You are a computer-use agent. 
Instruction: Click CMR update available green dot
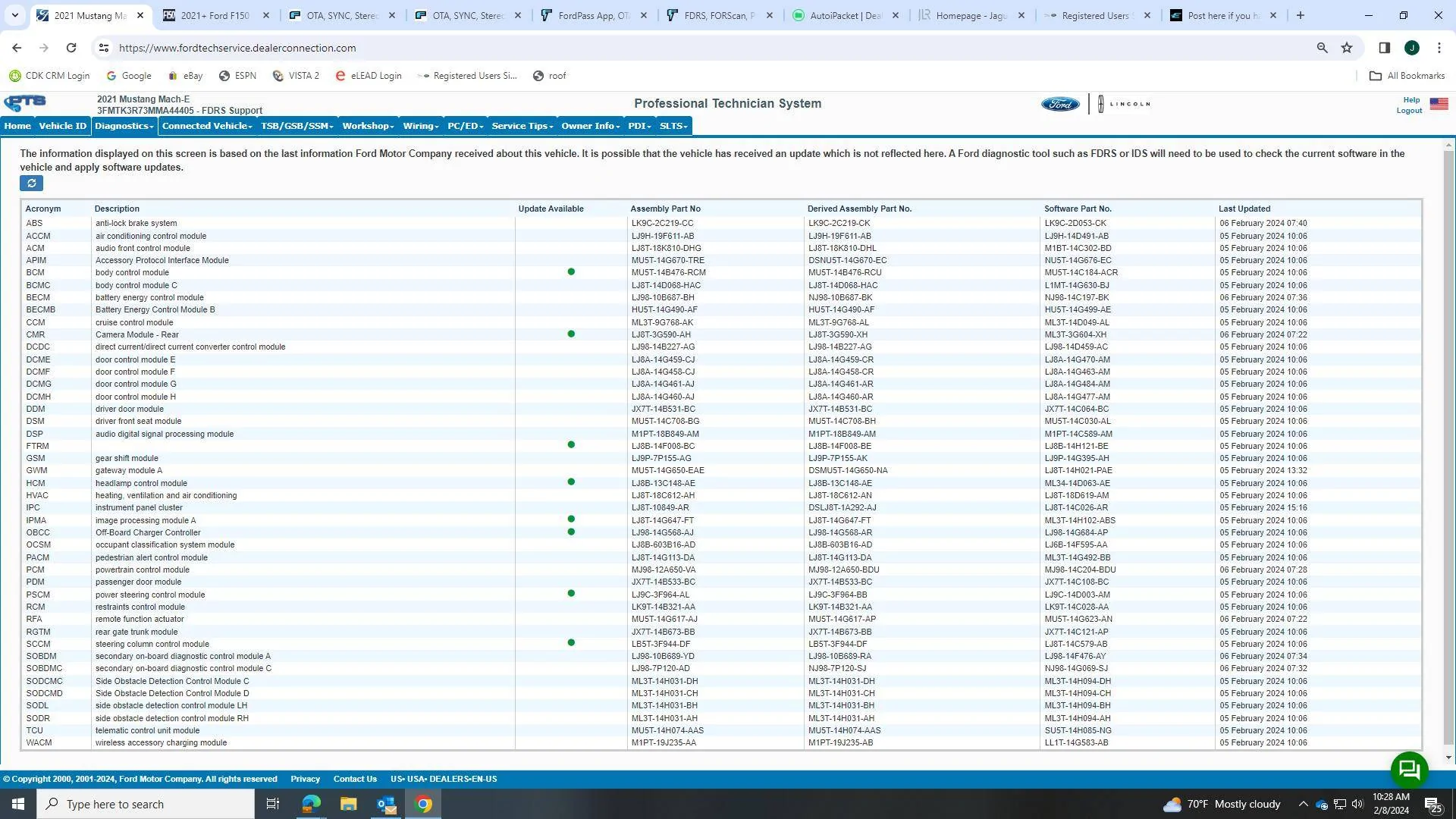tap(571, 334)
